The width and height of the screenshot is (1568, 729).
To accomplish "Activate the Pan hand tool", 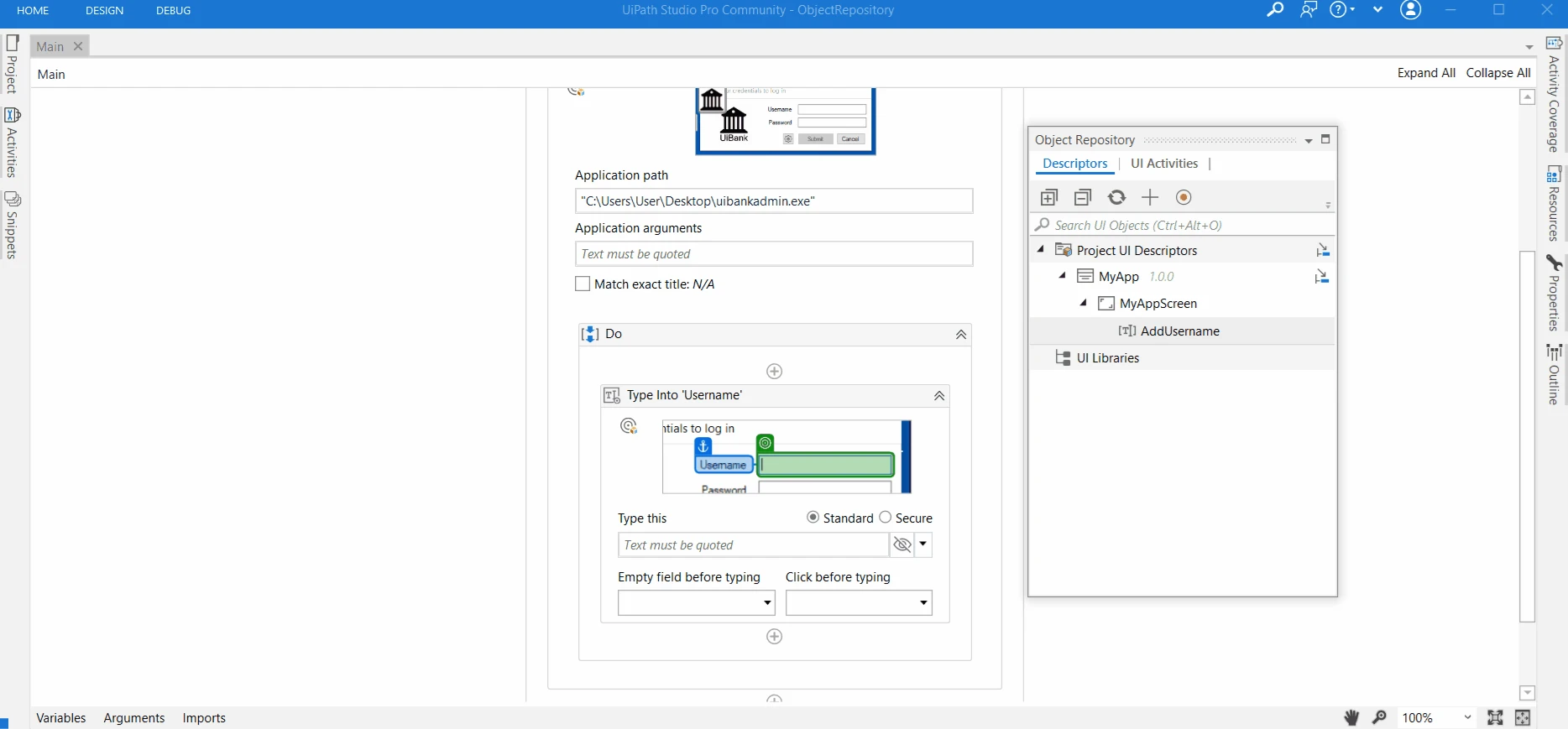I will point(1351,717).
